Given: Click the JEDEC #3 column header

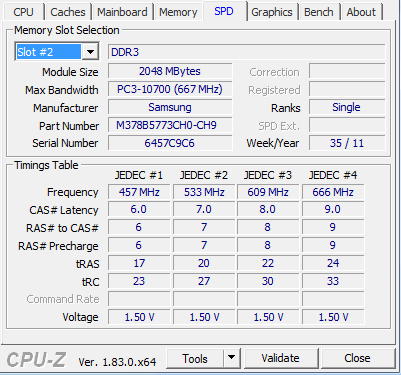Looking at the screenshot, I should [x=268, y=175].
